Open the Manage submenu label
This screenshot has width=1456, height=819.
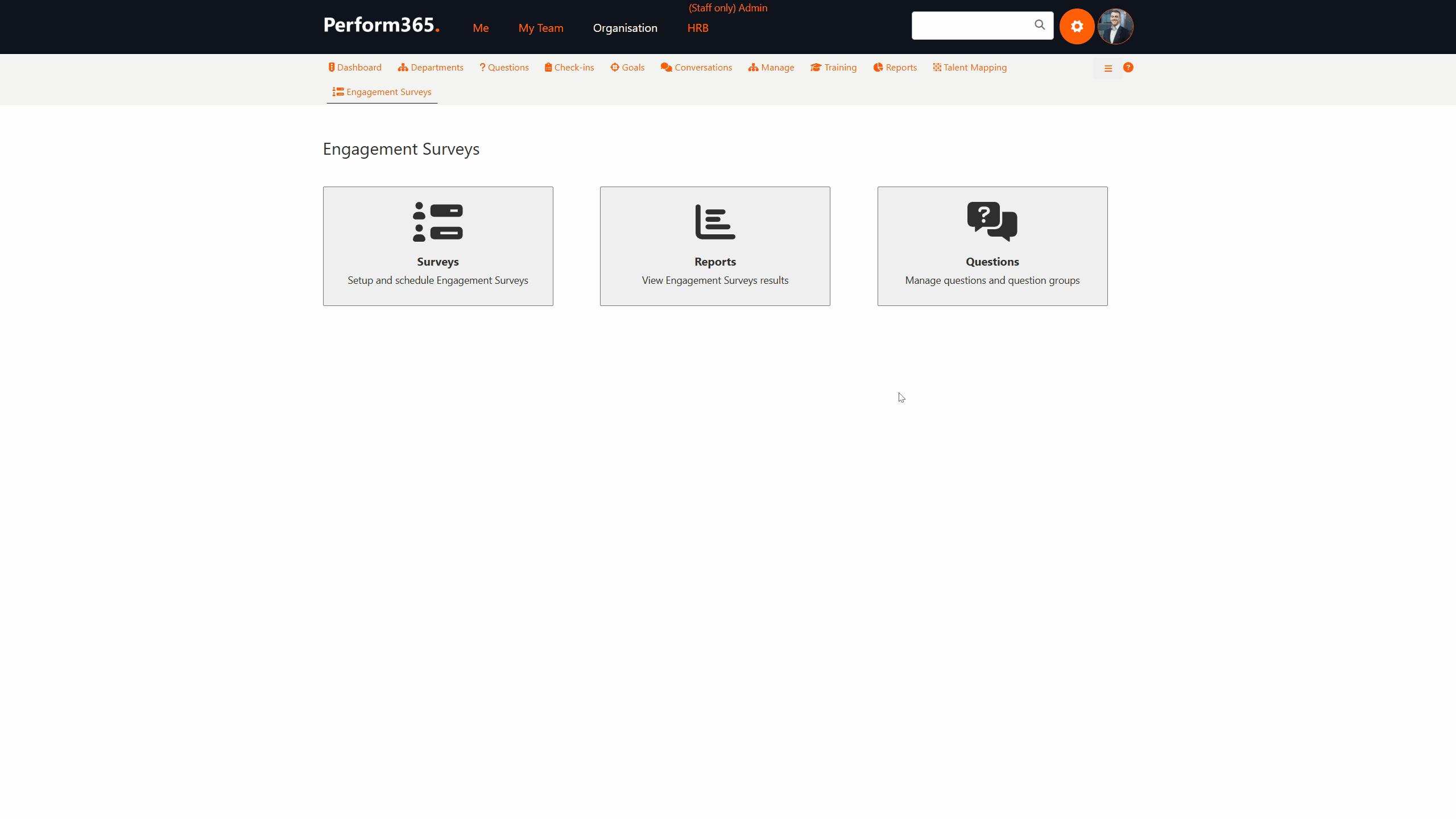click(x=777, y=68)
